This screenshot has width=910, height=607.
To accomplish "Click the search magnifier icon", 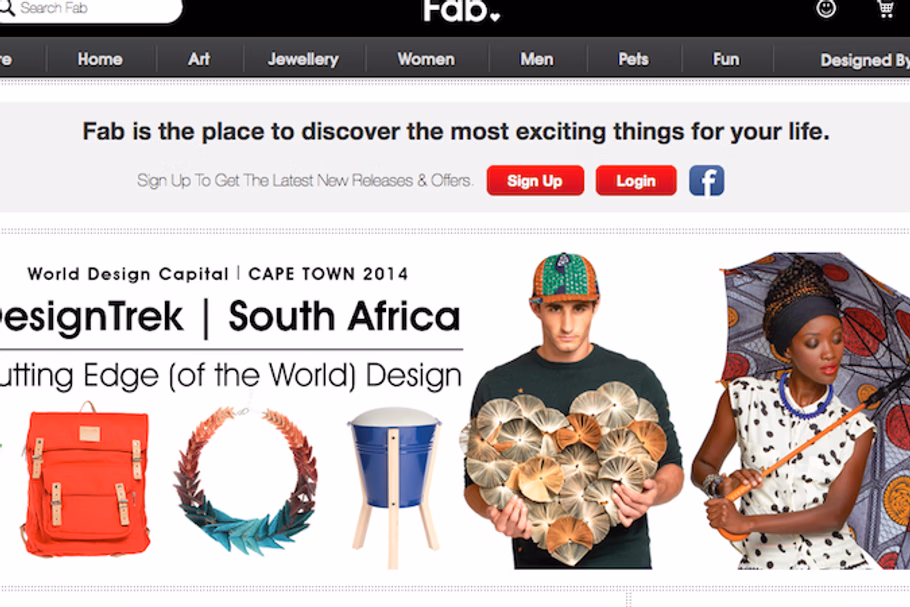I will (x=7, y=8).
